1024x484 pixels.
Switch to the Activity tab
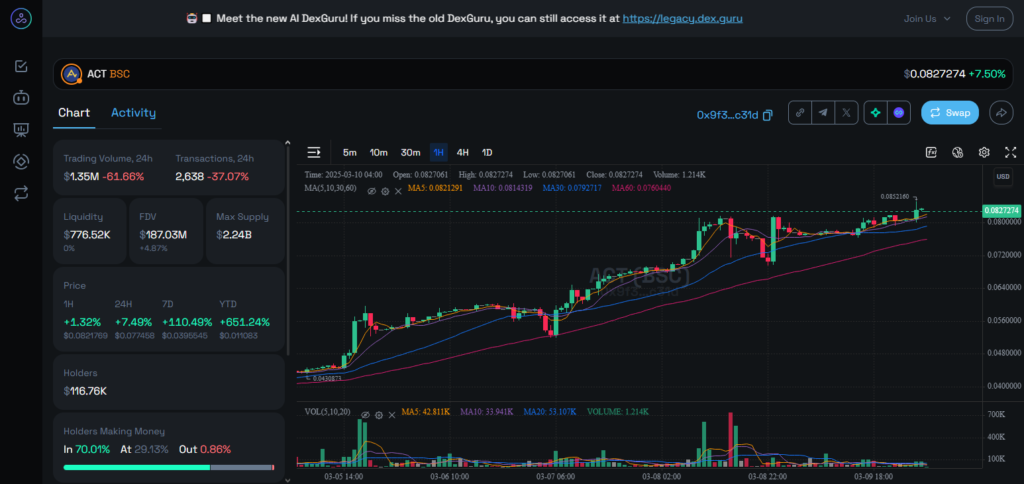133,112
